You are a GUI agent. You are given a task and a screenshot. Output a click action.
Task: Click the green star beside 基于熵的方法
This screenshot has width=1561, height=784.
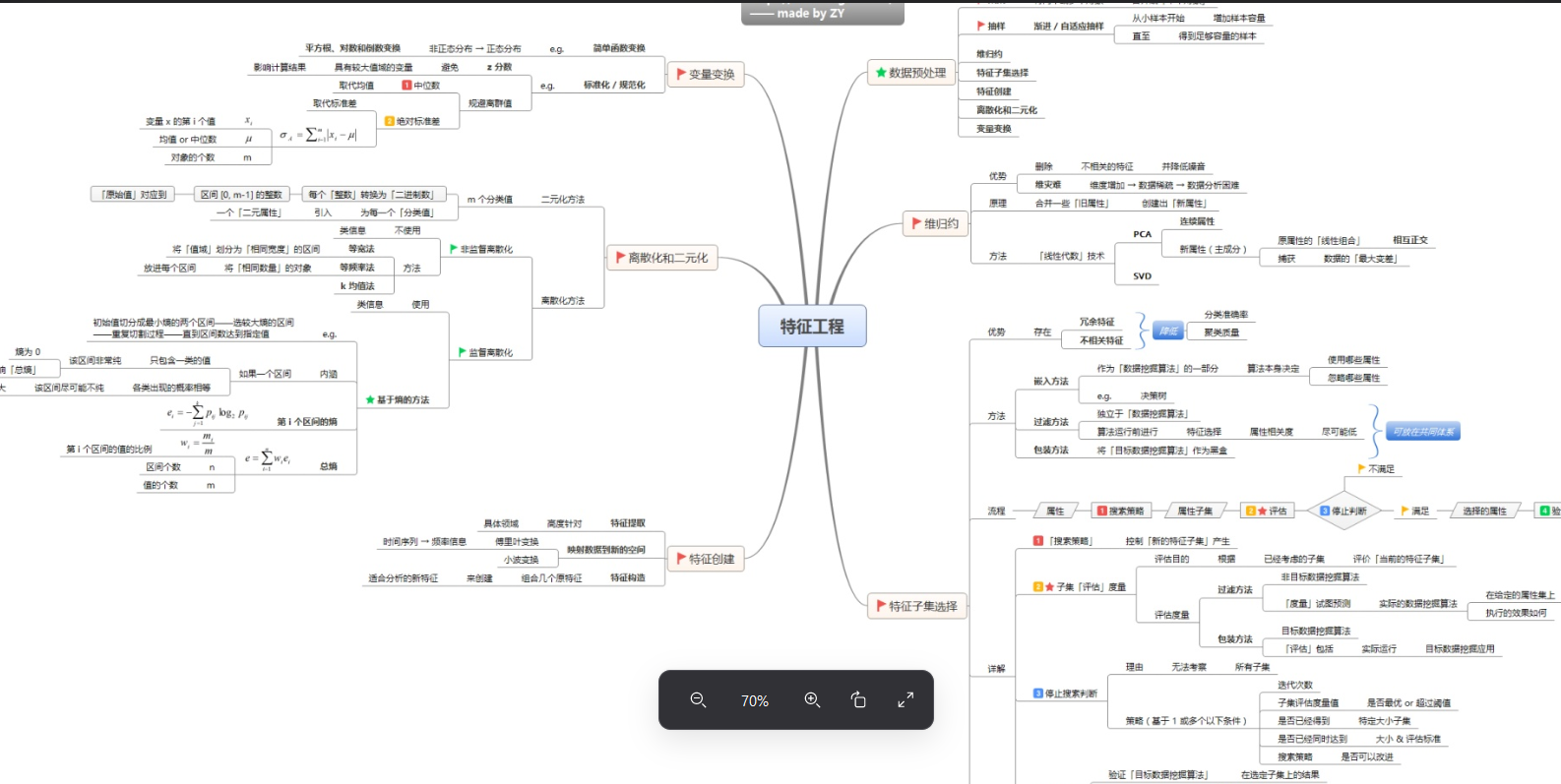click(370, 399)
